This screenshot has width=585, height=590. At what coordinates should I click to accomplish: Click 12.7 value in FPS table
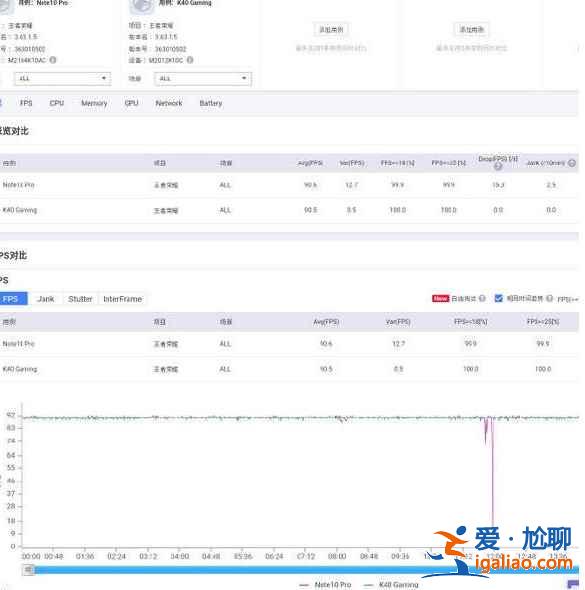pyautogui.click(x=398, y=344)
